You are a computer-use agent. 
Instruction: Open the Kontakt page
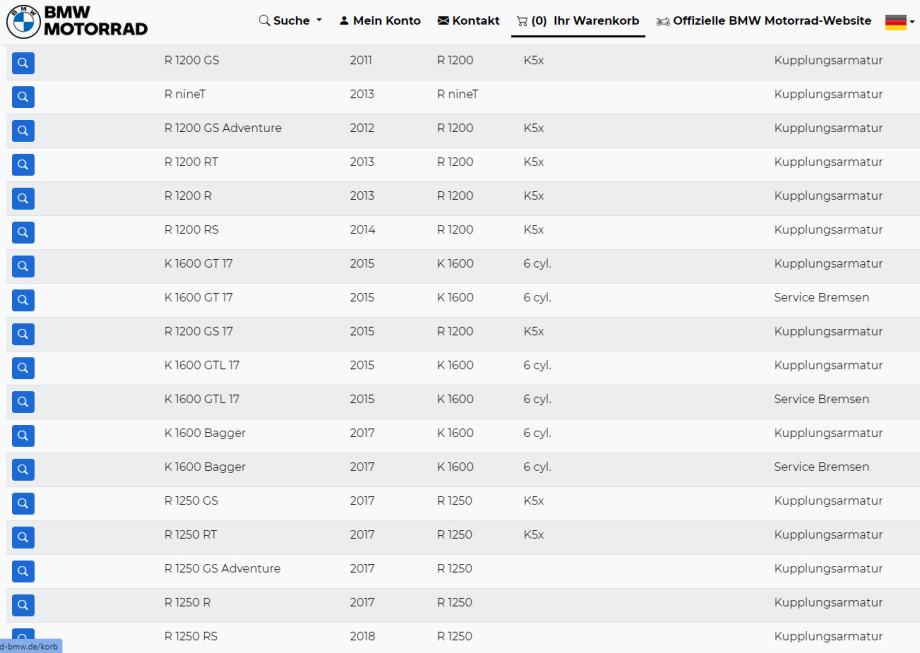tap(469, 21)
